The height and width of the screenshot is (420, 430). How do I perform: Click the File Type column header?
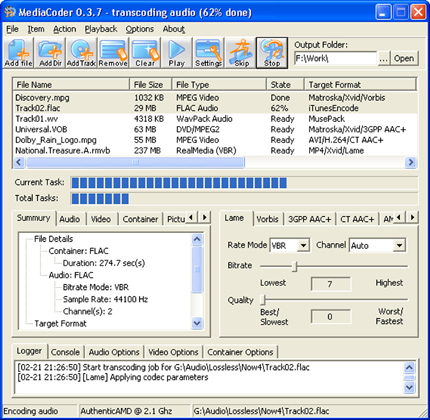click(x=219, y=85)
